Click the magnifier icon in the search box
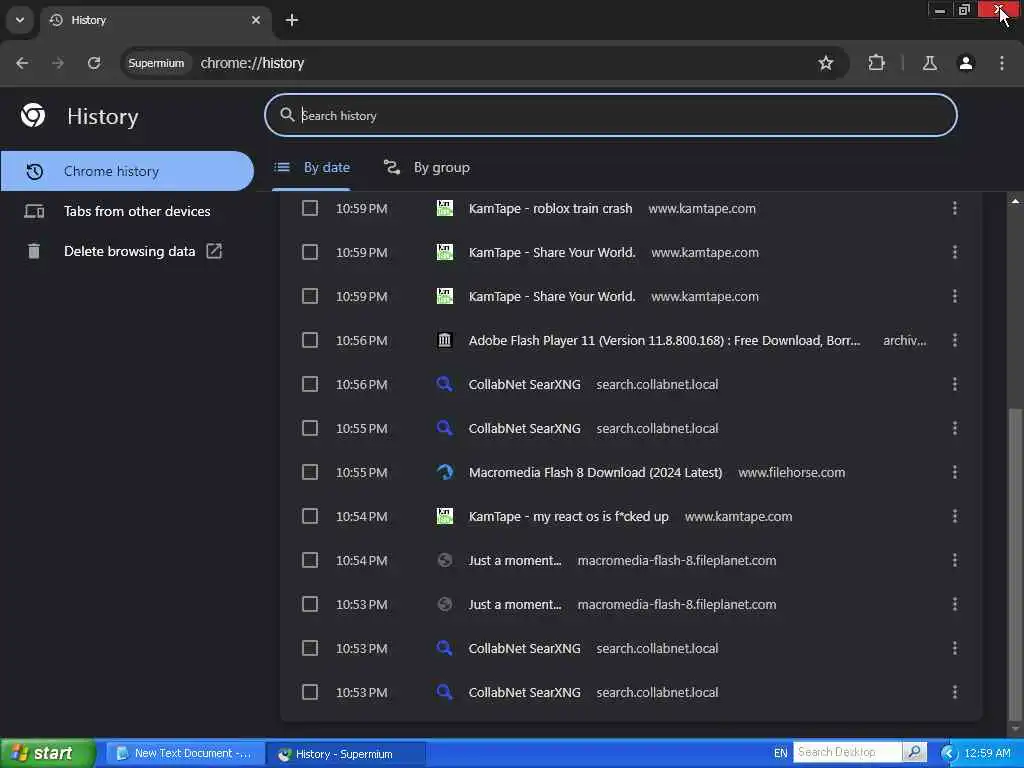The image size is (1024, 768). (287, 115)
